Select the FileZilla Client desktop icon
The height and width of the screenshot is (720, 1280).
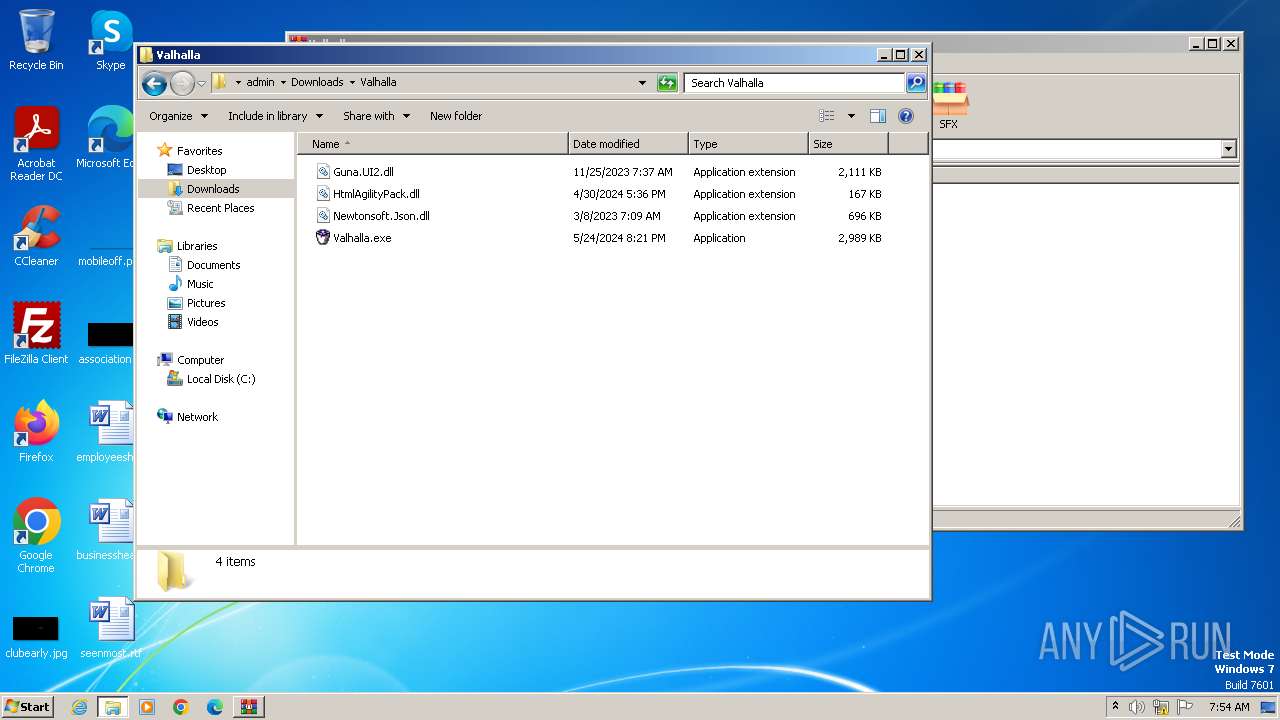click(36, 333)
